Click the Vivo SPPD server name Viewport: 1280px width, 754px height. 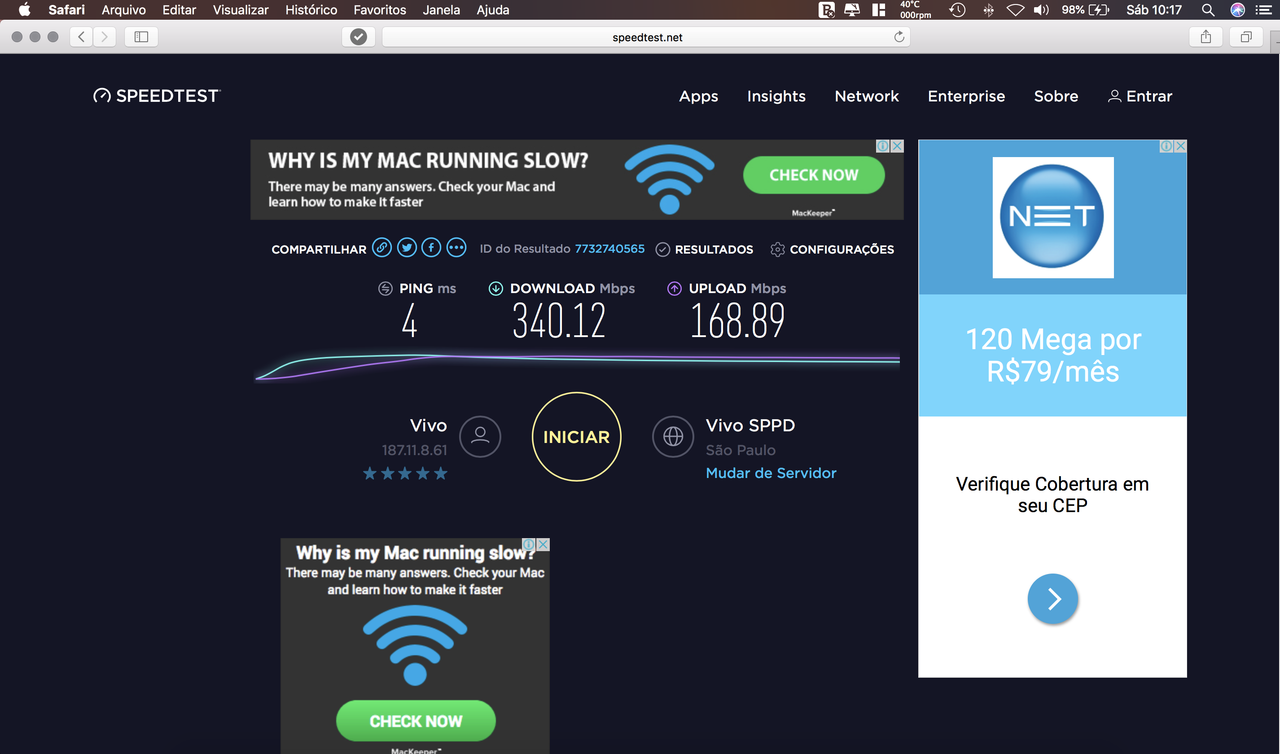(750, 425)
